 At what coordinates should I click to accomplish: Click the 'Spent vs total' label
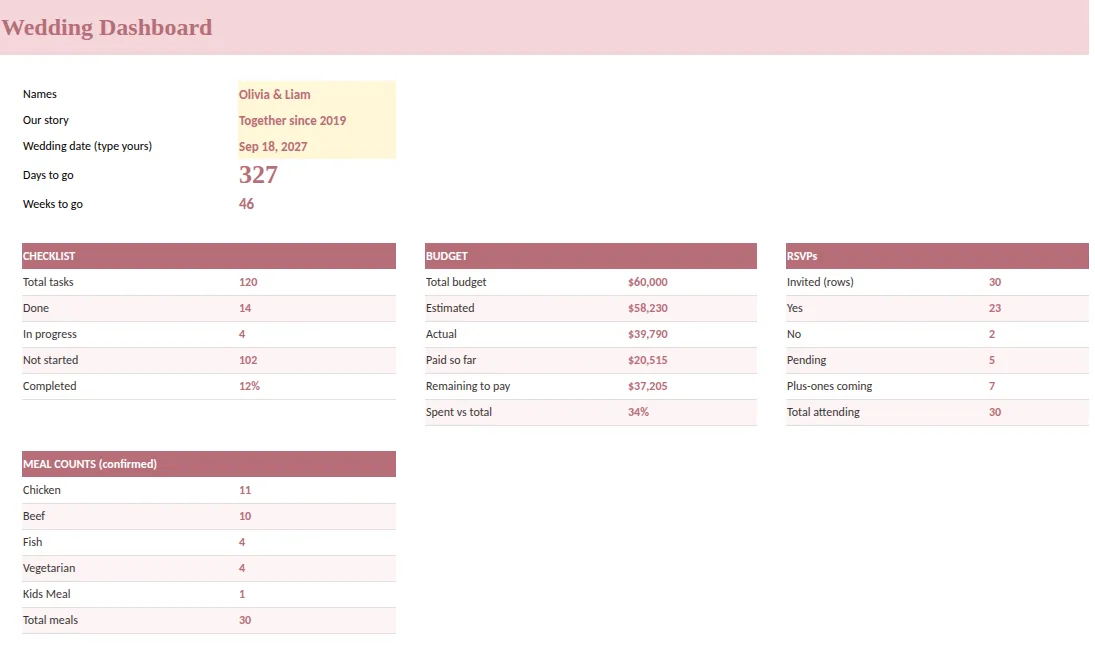point(459,412)
